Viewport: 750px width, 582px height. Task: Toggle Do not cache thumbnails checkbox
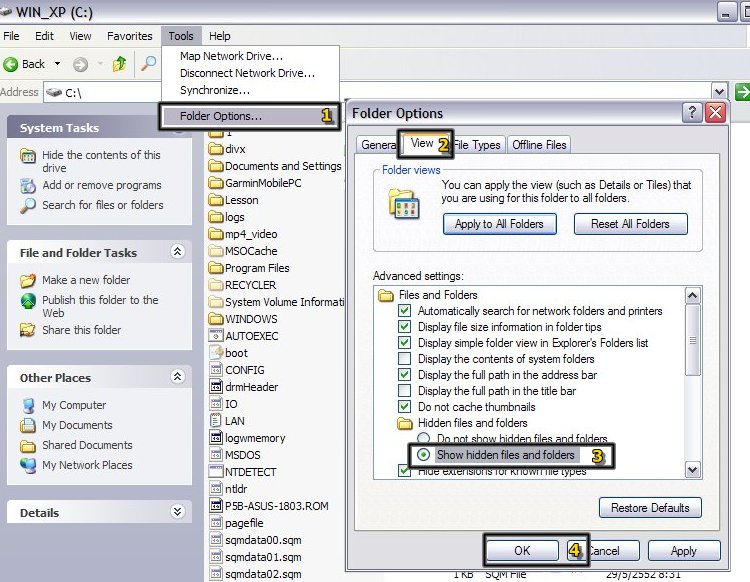click(405, 406)
